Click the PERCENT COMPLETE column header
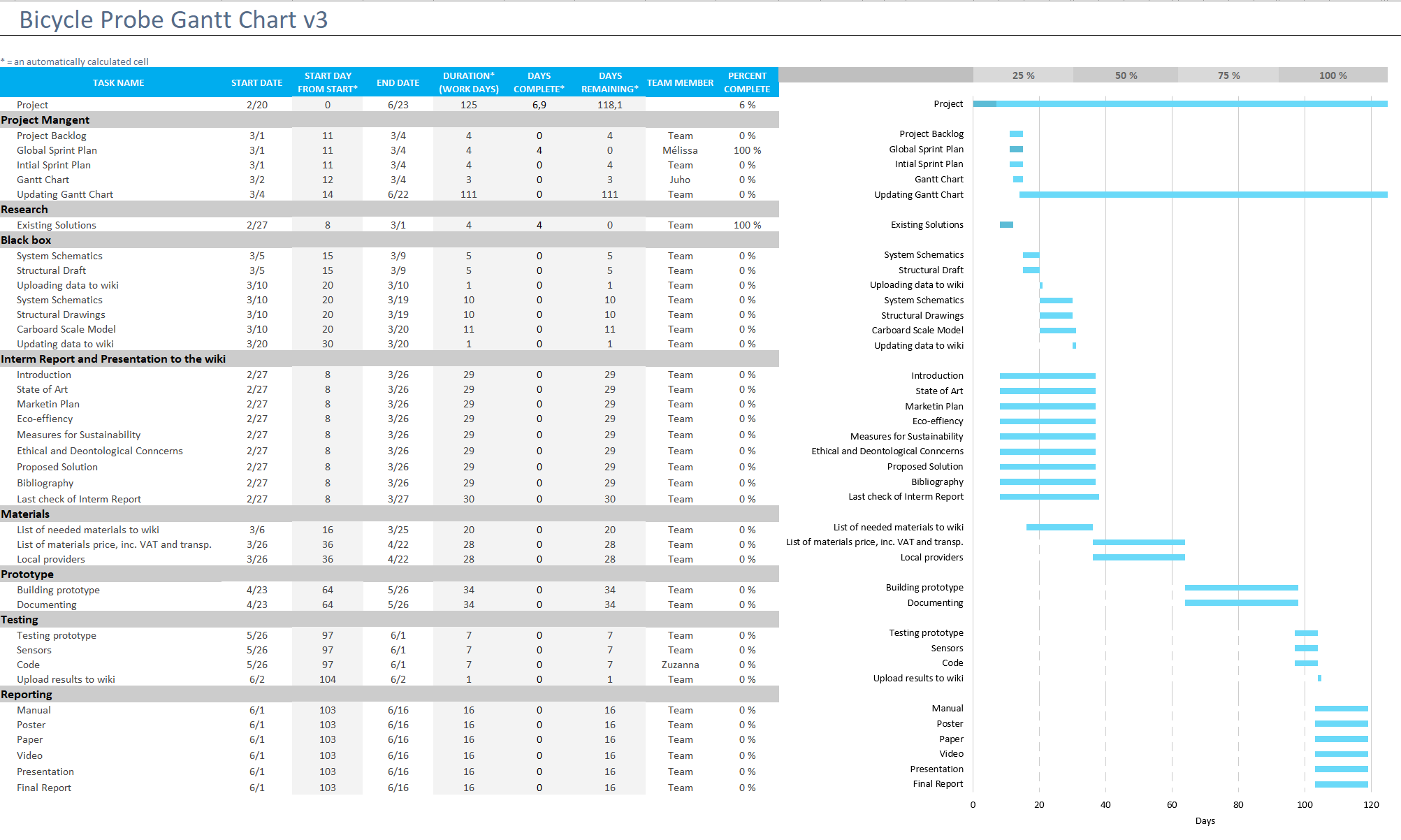Viewport: 1401px width, 840px height. point(746,82)
